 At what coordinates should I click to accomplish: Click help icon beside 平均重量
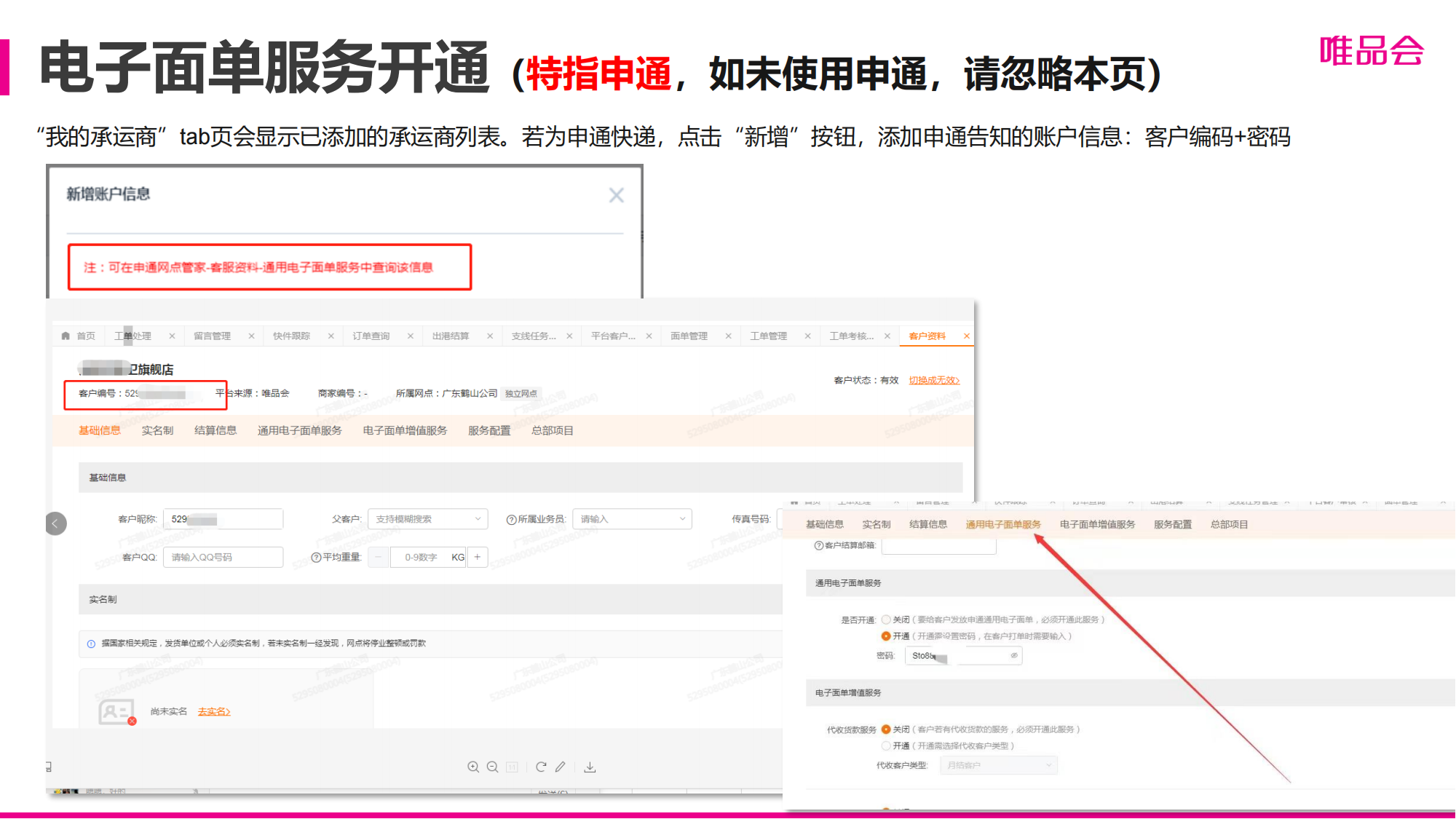click(x=316, y=557)
